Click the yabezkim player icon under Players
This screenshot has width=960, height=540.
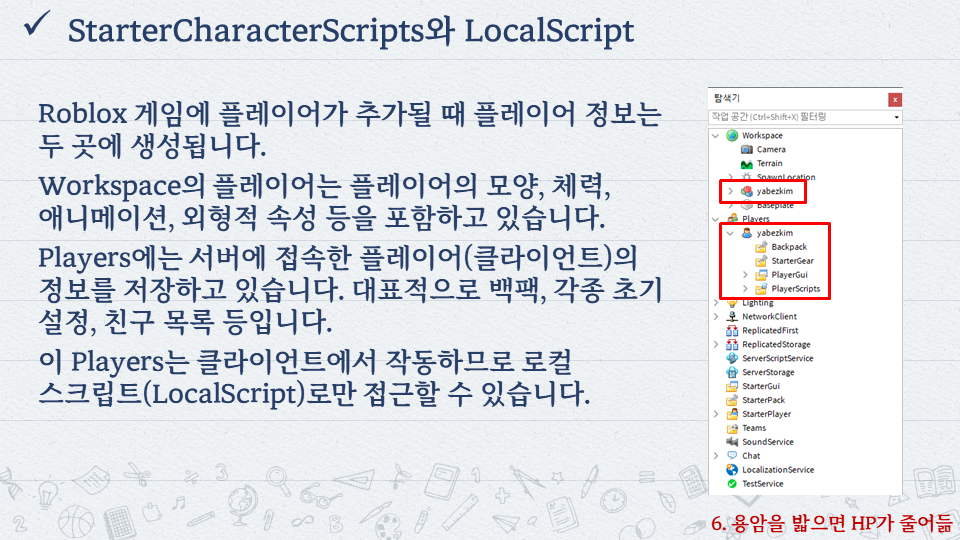click(746, 233)
